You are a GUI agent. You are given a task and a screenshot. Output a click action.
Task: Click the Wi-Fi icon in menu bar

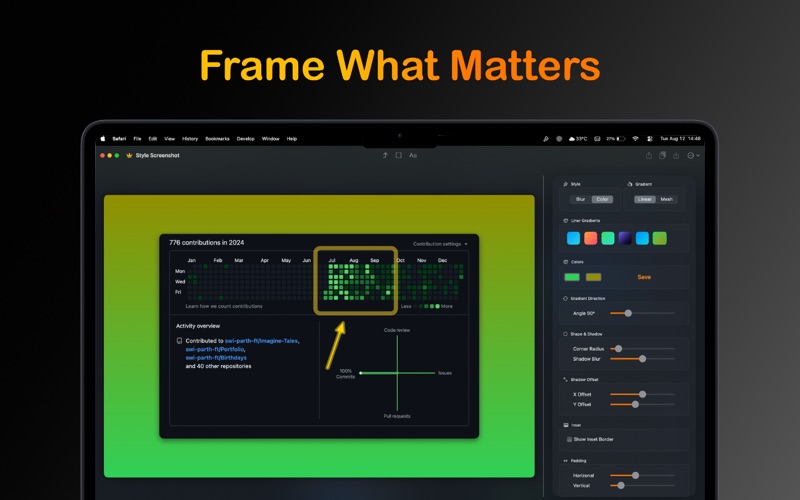[x=635, y=139]
